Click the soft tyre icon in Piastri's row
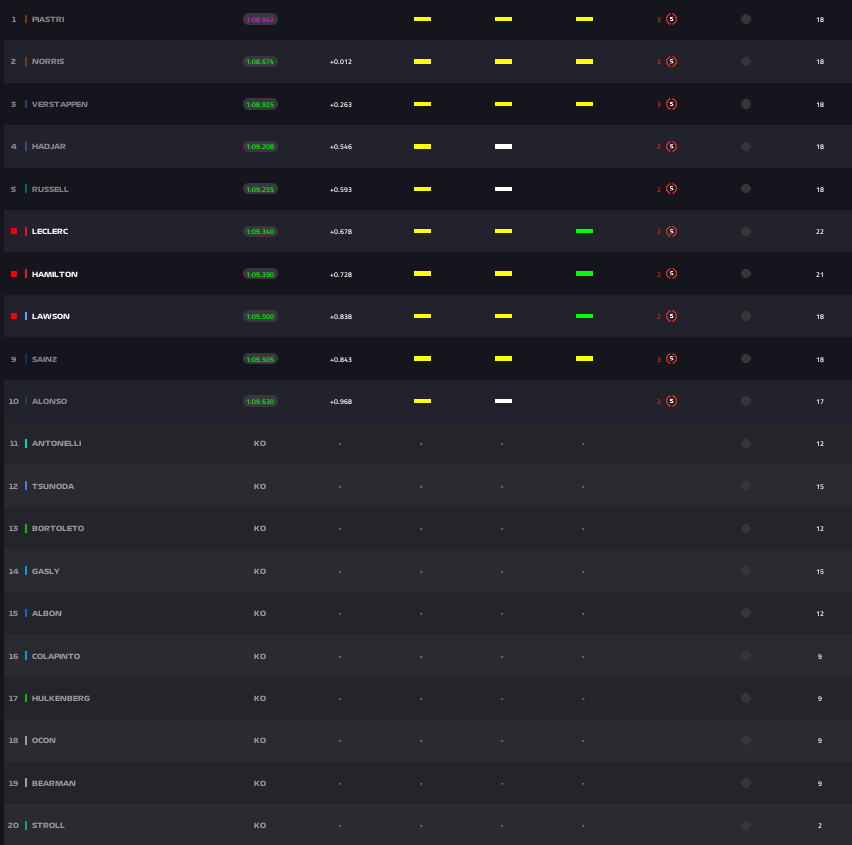The width and height of the screenshot is (852, 845). click(x=672, y=19)
